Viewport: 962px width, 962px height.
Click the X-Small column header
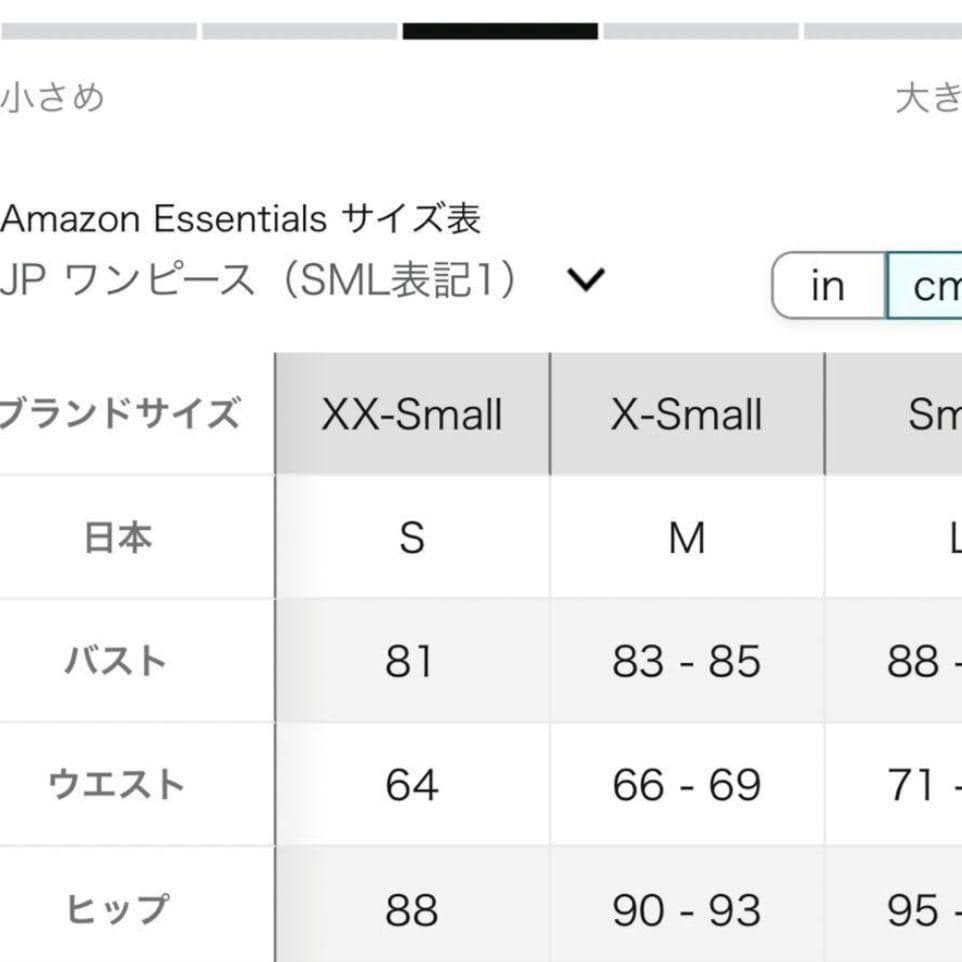(687, 414)
